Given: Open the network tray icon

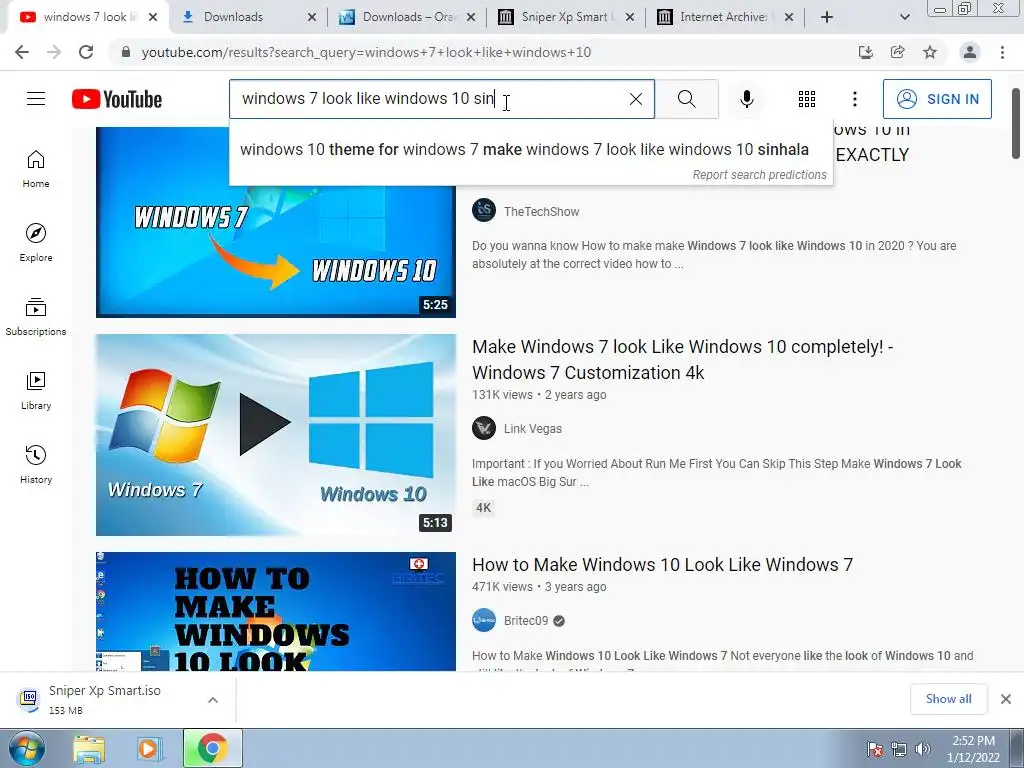Looking at the screenshot, I should [899, 749].
